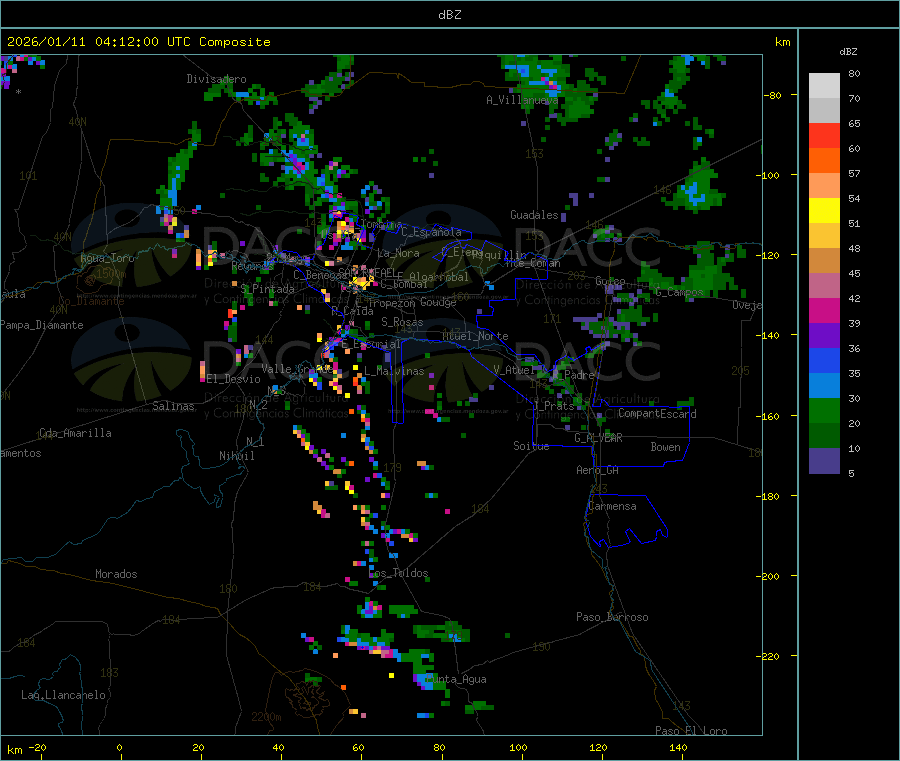The height and width of the screenshot is (761, 900).
Task: Select the 'Agua_Toro' map label
Action: pos(107,258)
